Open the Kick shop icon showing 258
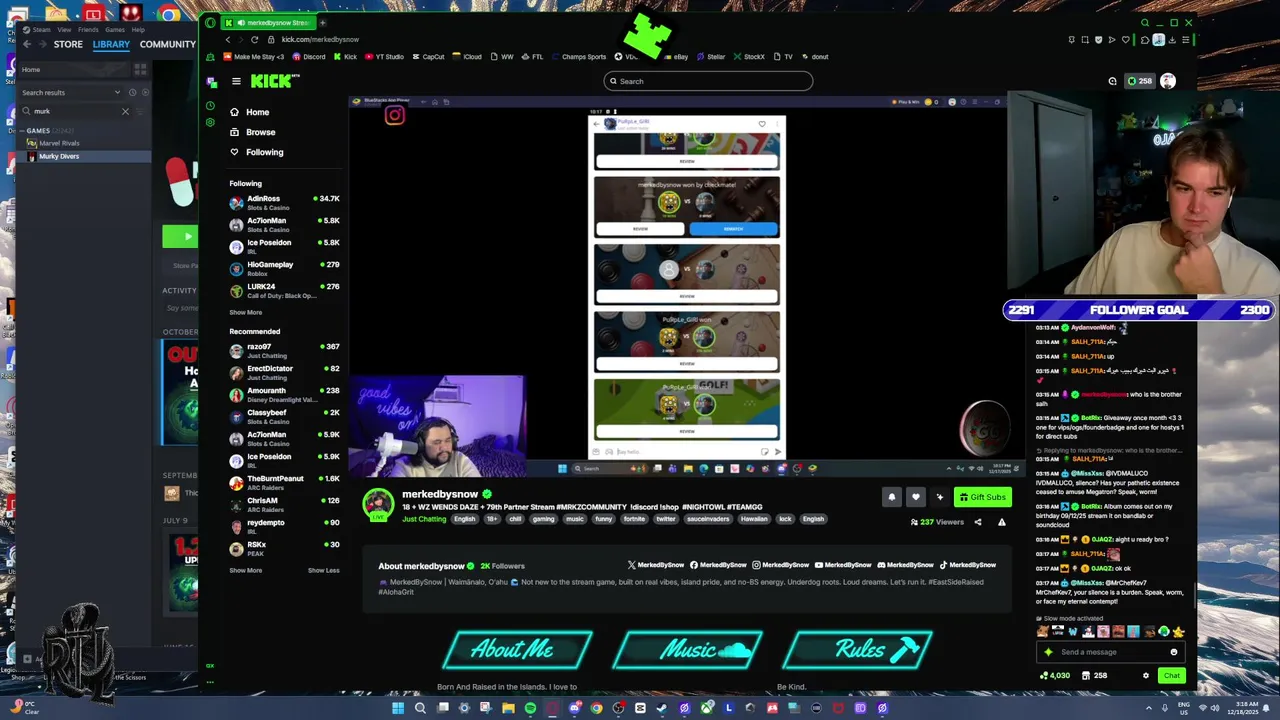 click(1095, 675)
